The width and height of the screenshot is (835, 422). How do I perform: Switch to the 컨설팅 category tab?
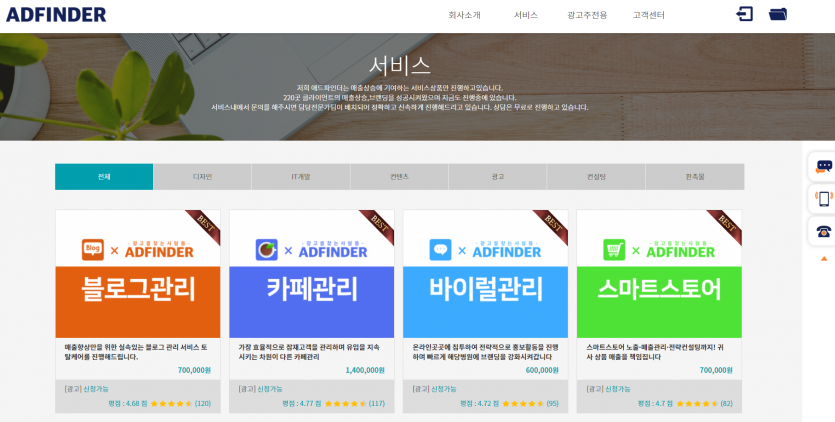pos(596,177)
